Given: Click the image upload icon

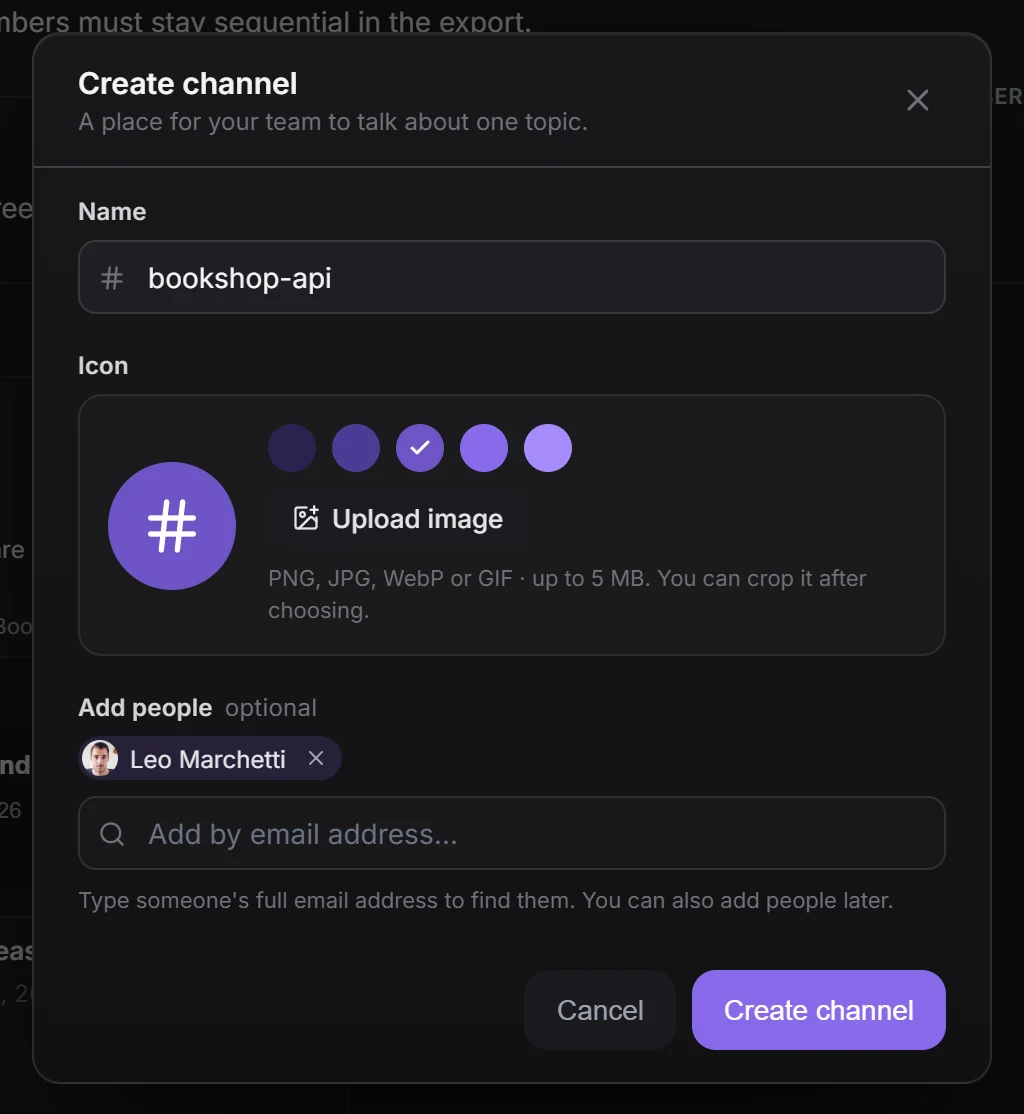Looking at the screenshot, I should 306,518.
